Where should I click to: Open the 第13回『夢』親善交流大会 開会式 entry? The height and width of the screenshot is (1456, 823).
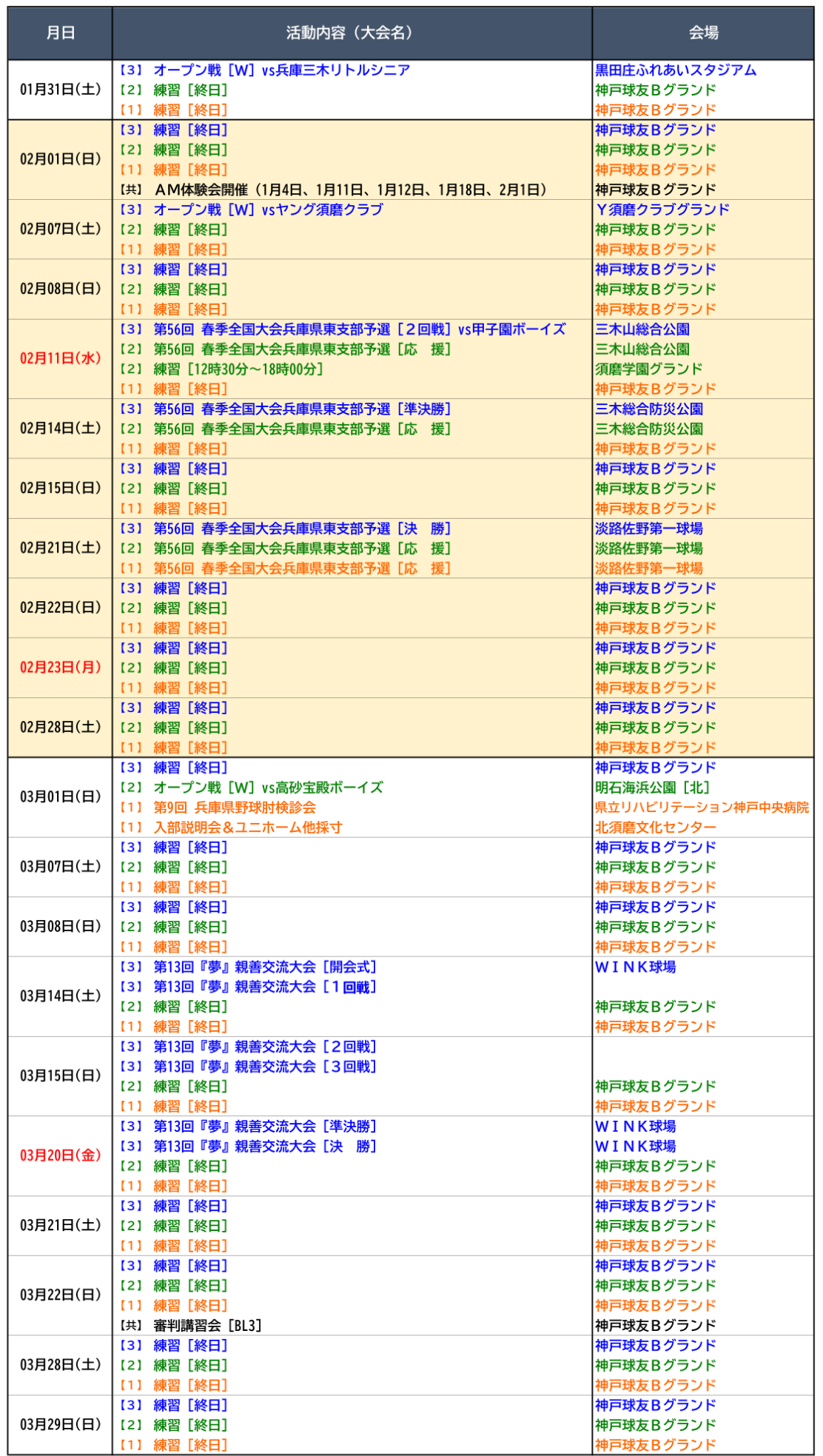pyautogui.click(x=265, y=967)
